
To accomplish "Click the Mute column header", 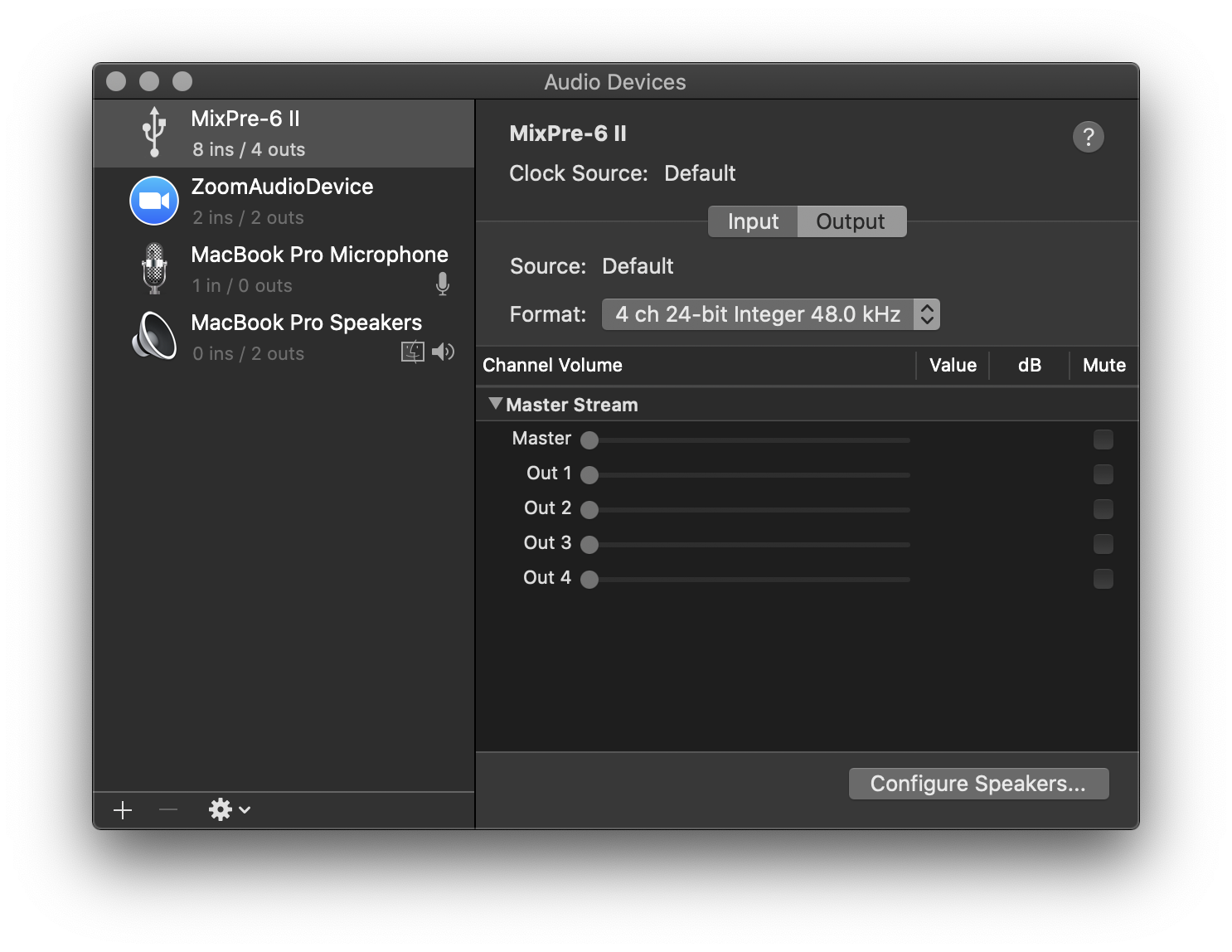I will pyautogui.click(x=1103, y=365).
